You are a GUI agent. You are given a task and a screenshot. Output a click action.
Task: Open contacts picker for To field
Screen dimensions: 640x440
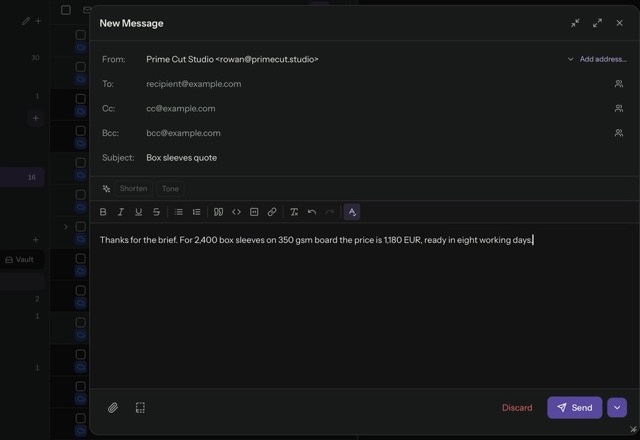point(619,84)
